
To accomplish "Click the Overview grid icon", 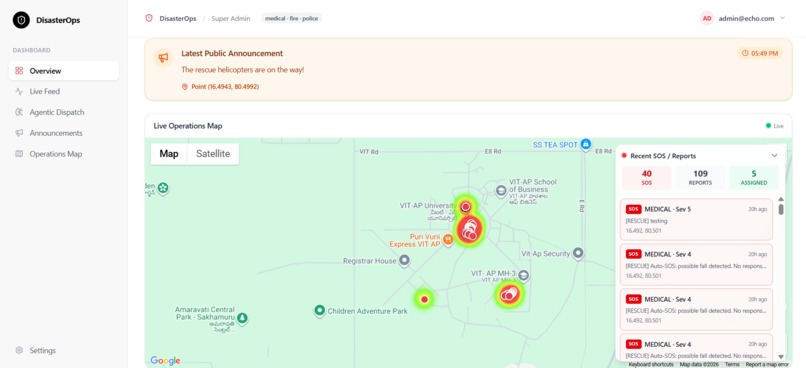I will pyautogui.click(x=19, y=71).
